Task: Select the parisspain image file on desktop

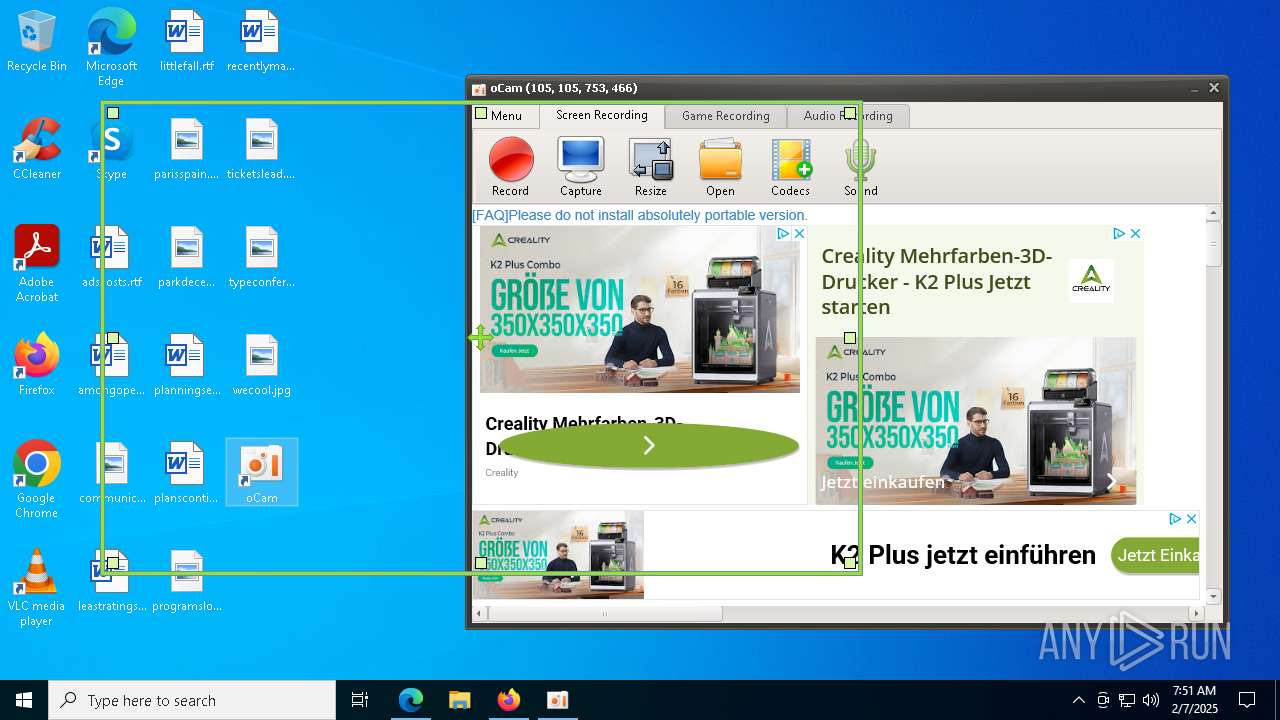Action: coord(186,149)
